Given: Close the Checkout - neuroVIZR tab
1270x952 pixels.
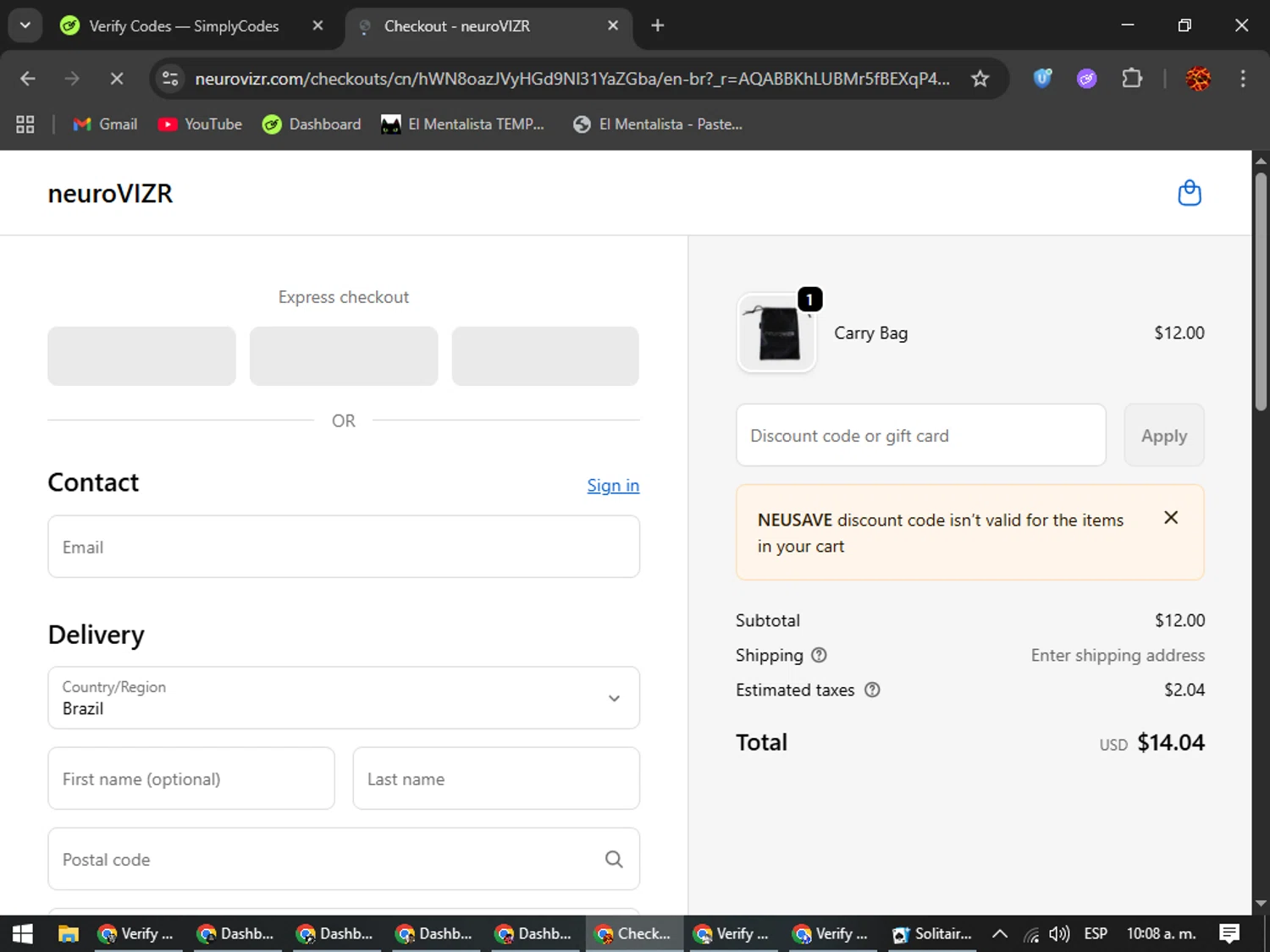Looking at the screenshot, I should click(613, 25).
